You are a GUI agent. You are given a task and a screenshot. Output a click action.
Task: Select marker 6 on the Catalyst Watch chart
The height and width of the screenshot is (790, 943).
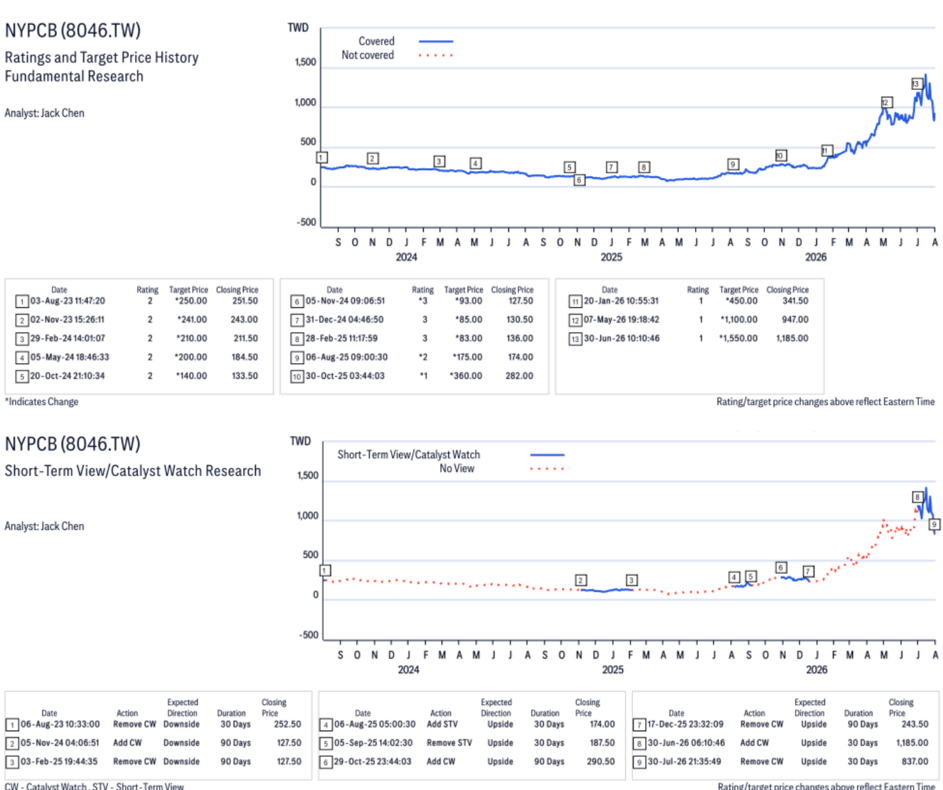(781, 568)
